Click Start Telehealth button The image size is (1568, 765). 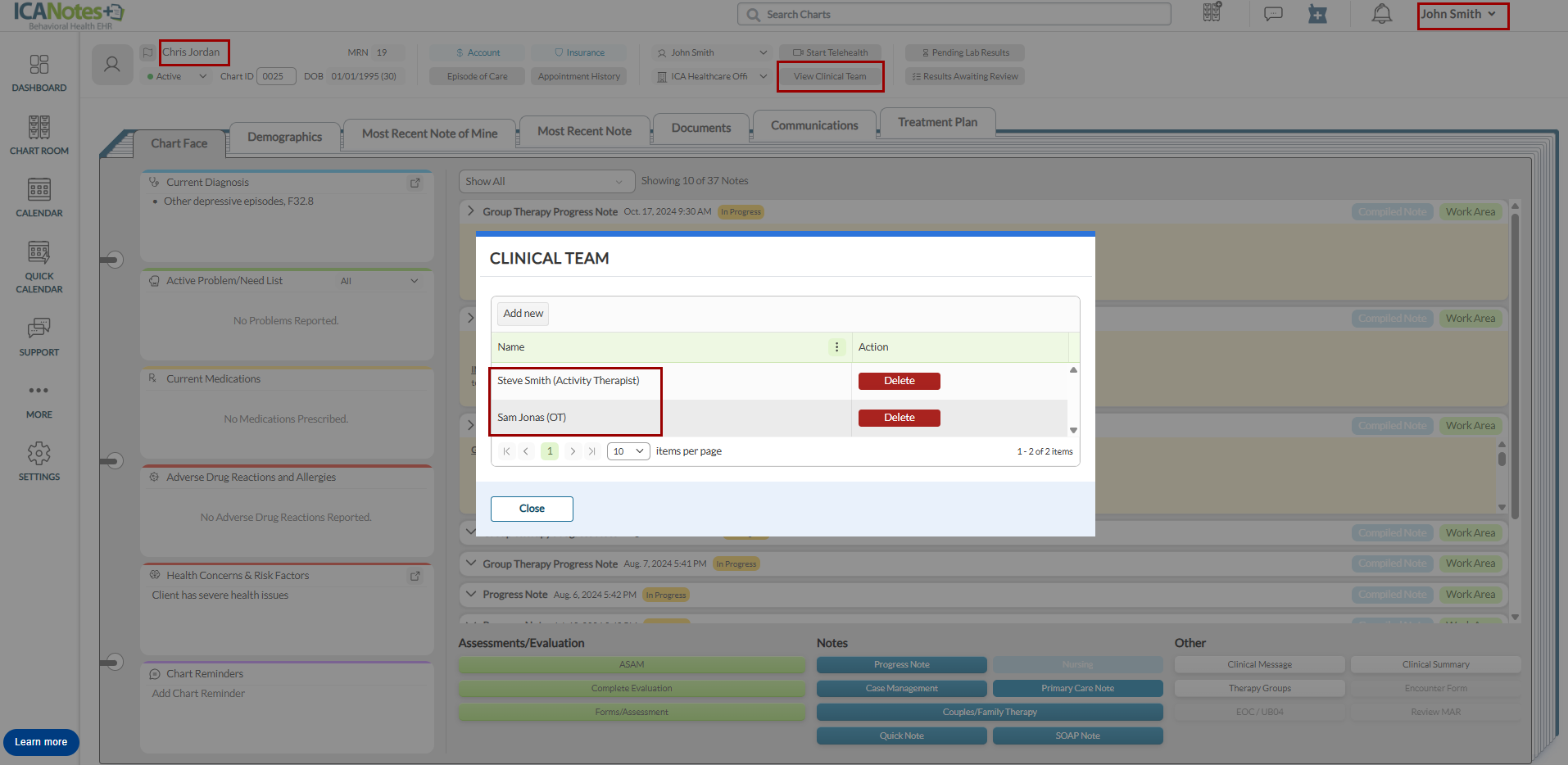830,52
